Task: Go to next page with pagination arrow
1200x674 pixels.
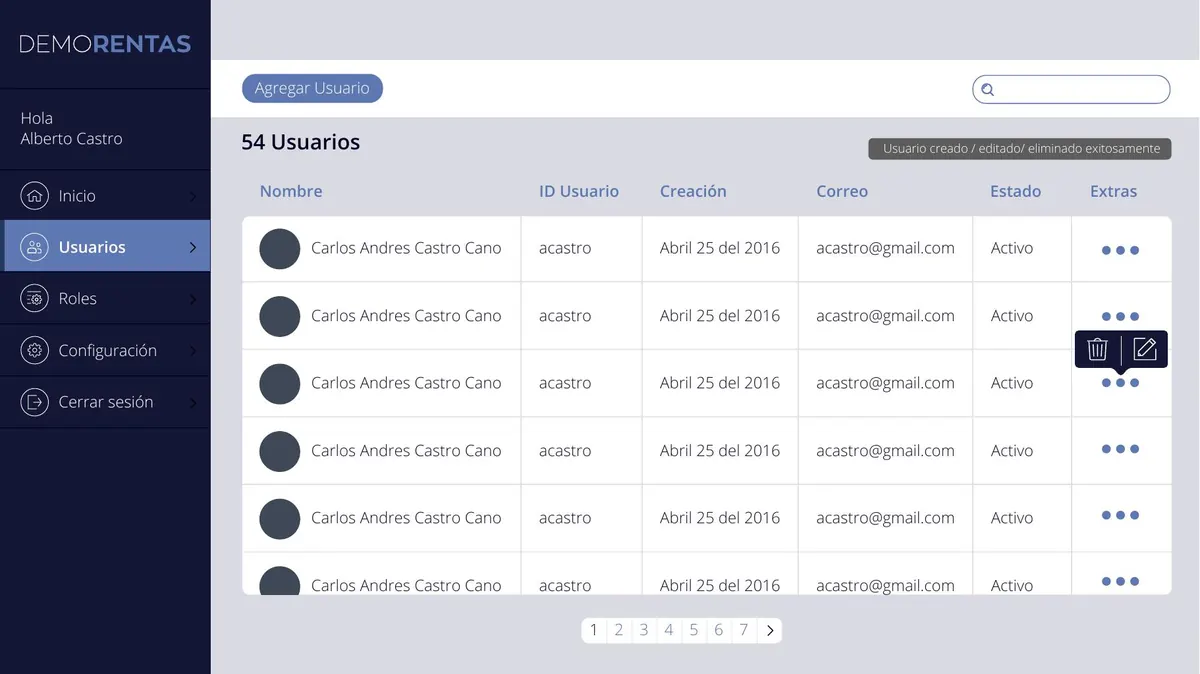Action: [x=769, y=630]
